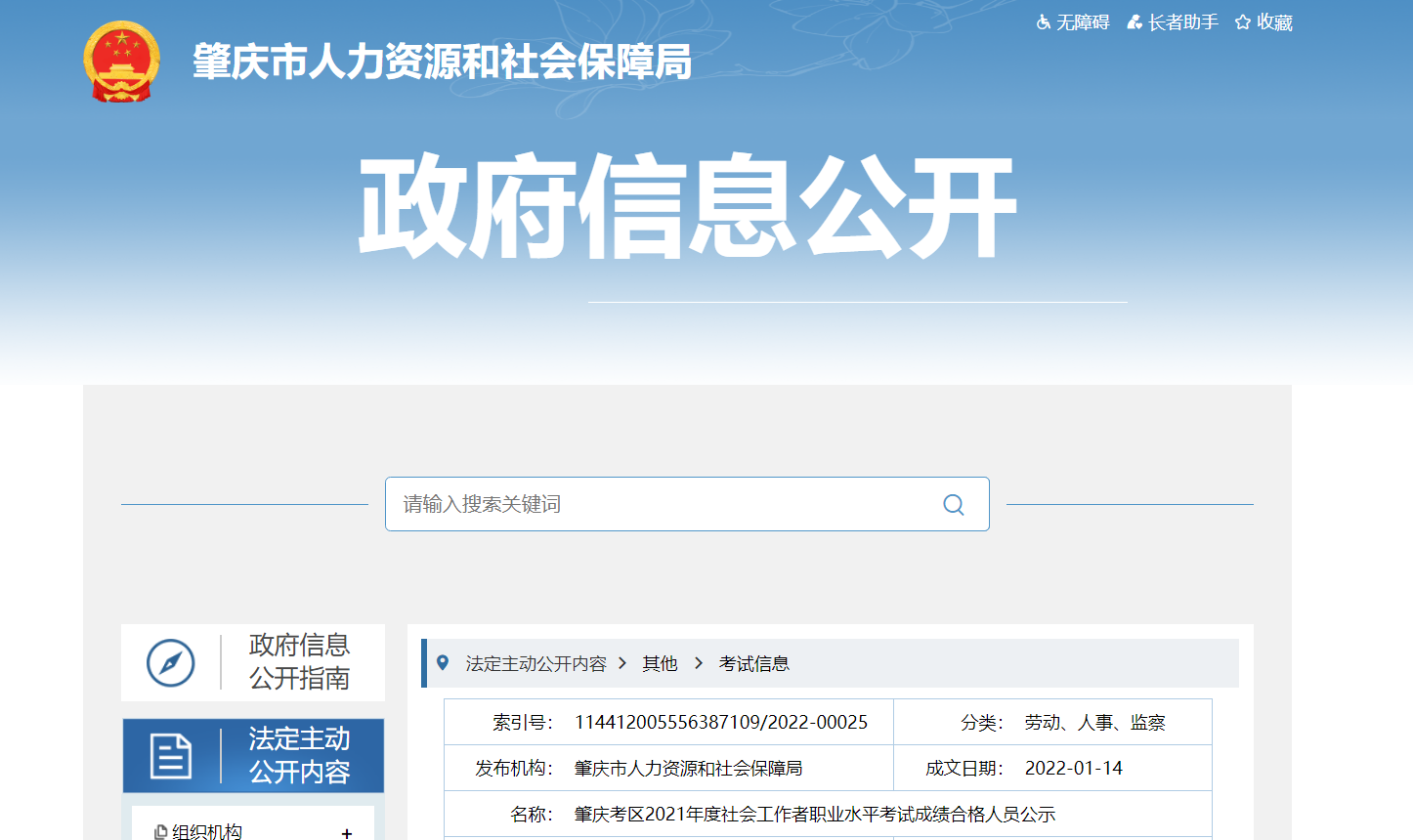Focus the 请输入搜索关键词 search box
The image size is (1413, 840).
(x=664, y=504)
